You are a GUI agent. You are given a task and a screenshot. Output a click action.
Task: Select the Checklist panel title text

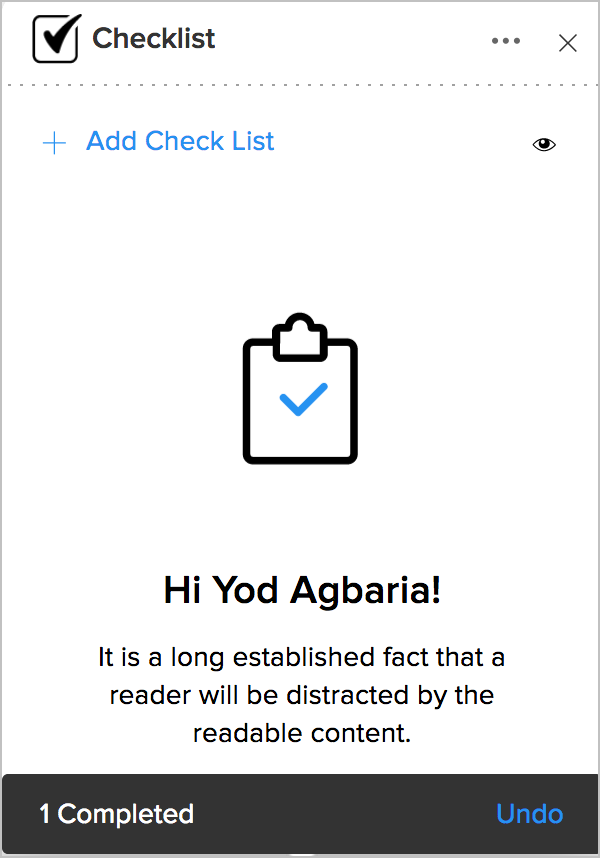tap(154, 39)
